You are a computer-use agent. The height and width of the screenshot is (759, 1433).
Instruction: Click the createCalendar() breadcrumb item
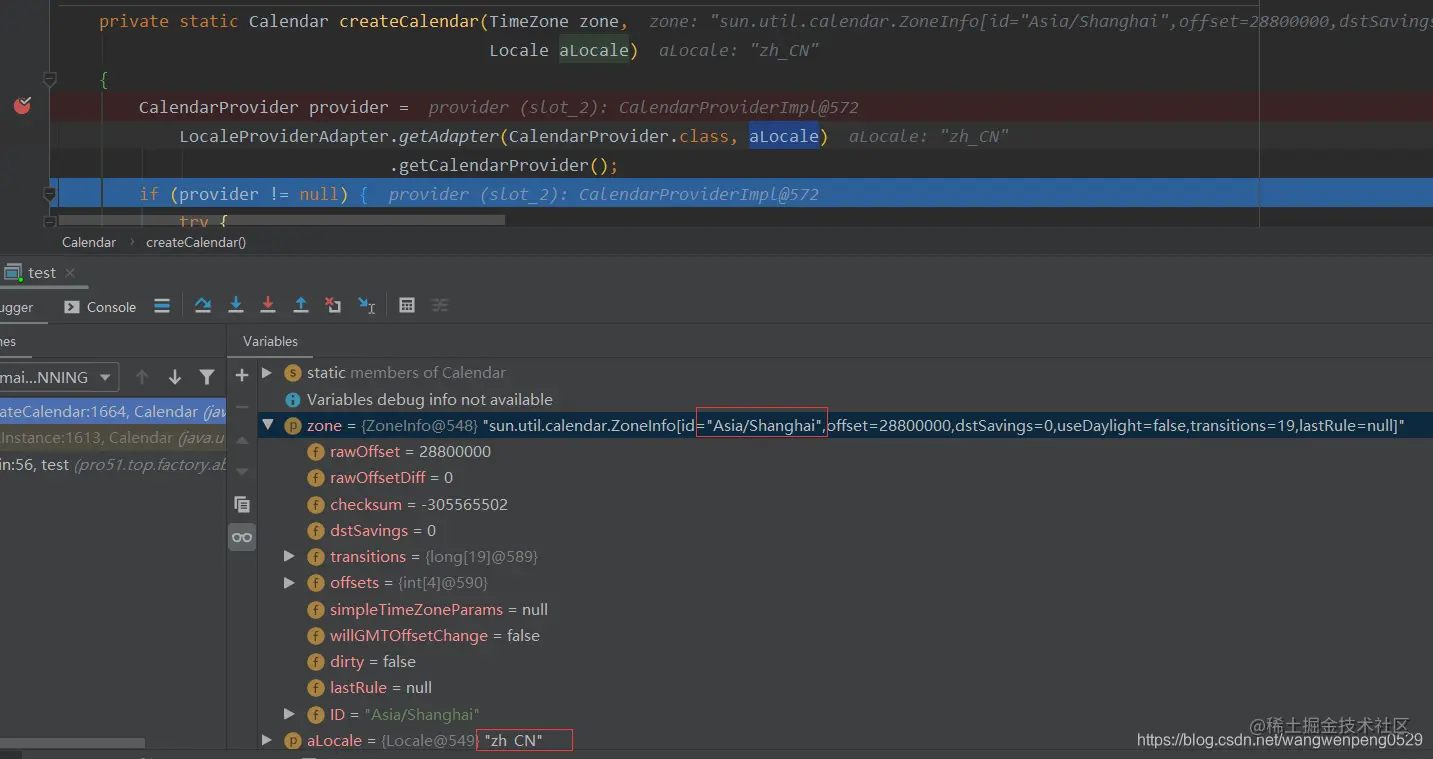pos(196,242)
